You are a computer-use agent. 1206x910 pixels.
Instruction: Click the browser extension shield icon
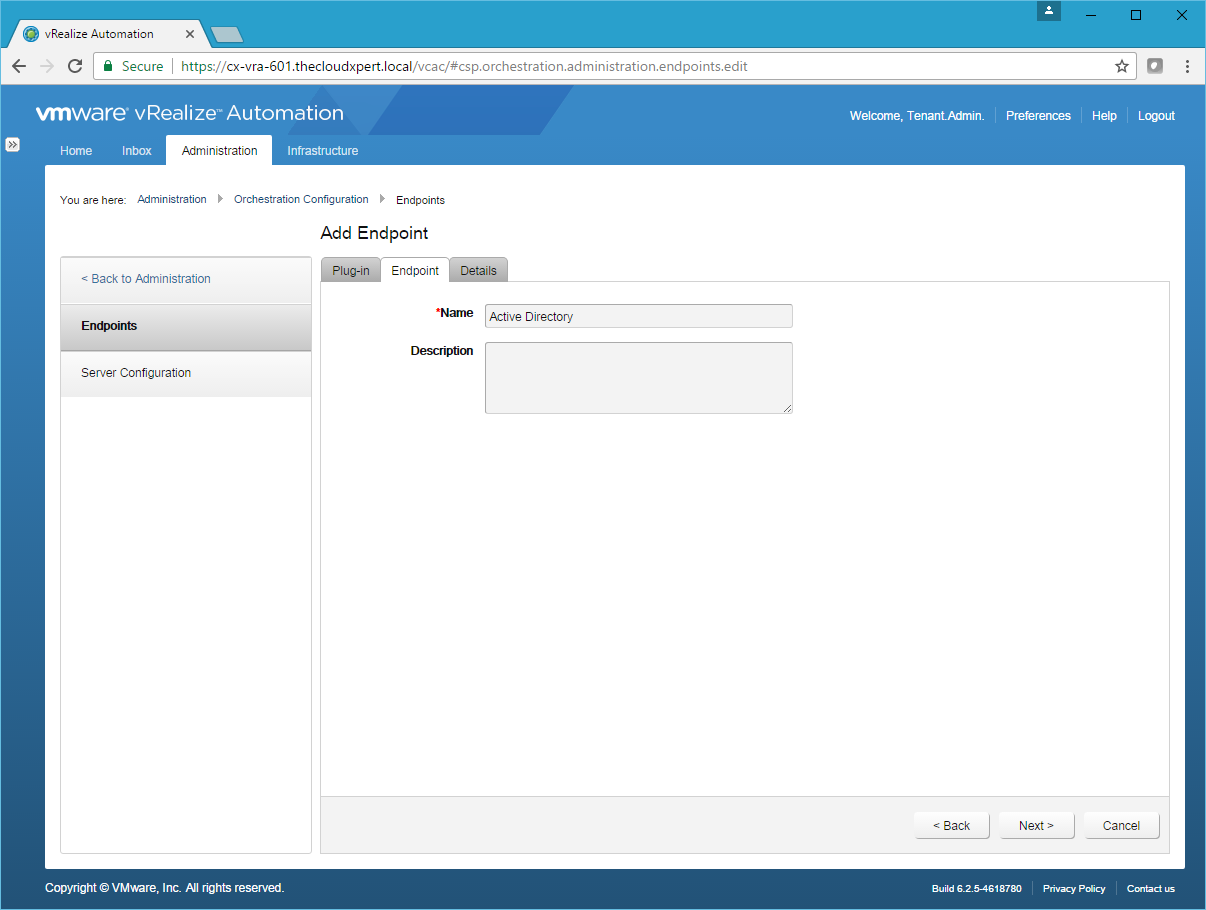tap(1155, 66)
